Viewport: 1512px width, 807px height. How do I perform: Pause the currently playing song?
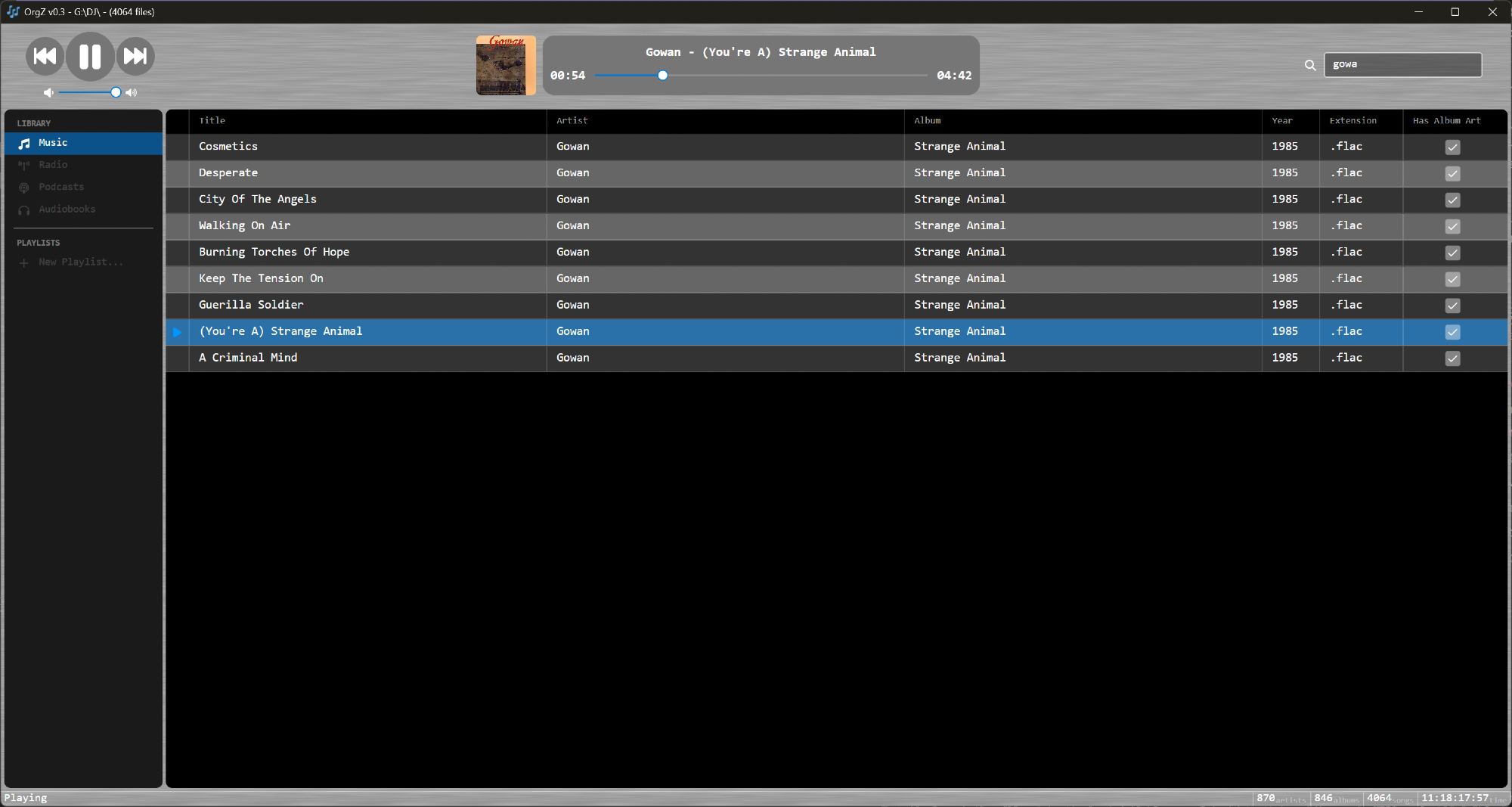click(90, 57)
